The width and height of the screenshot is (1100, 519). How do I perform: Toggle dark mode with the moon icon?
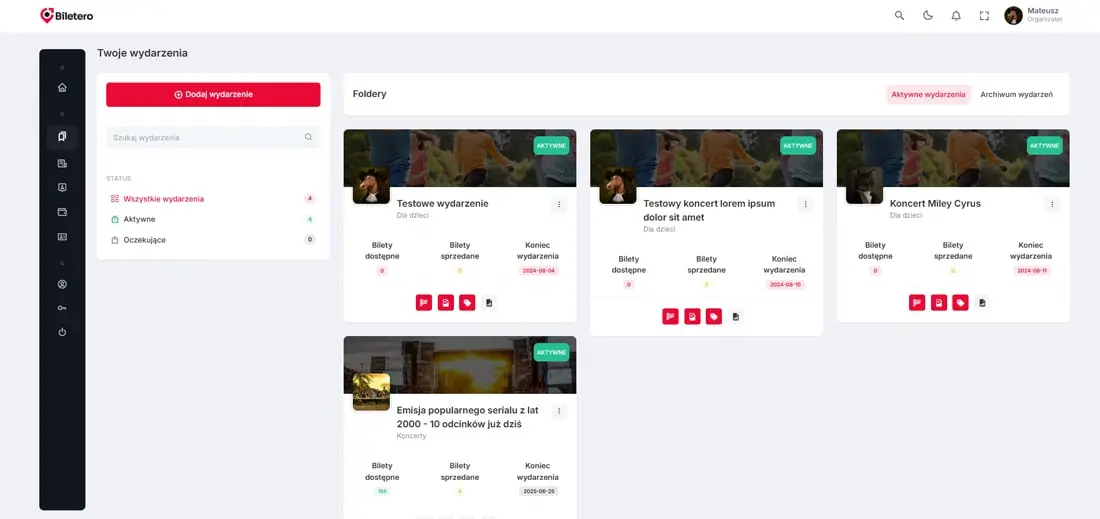pos(928,16)
